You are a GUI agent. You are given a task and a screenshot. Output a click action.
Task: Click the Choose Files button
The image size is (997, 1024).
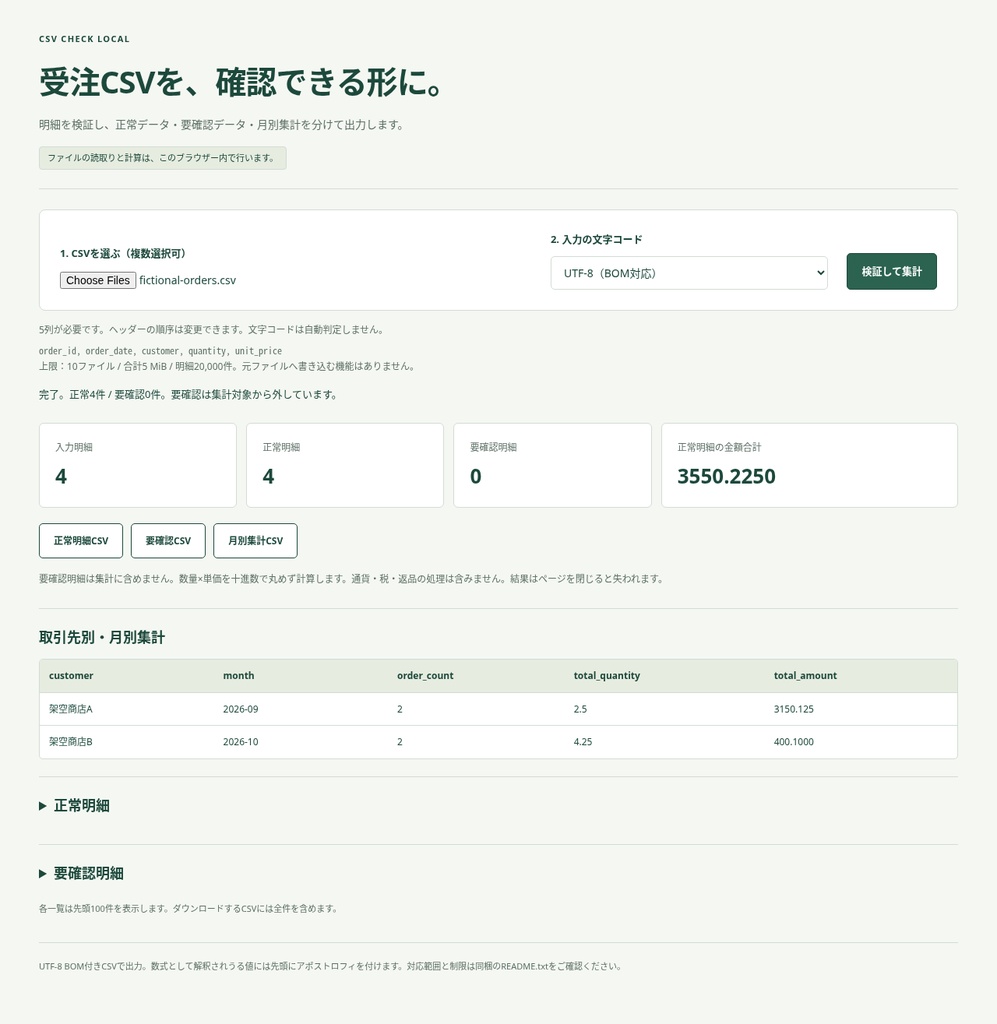coord(98,280)
